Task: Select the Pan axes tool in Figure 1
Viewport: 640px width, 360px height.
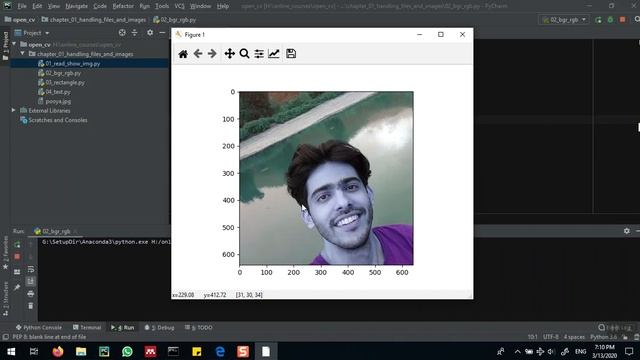Action: pyautogui.click(x=229, y=54)
